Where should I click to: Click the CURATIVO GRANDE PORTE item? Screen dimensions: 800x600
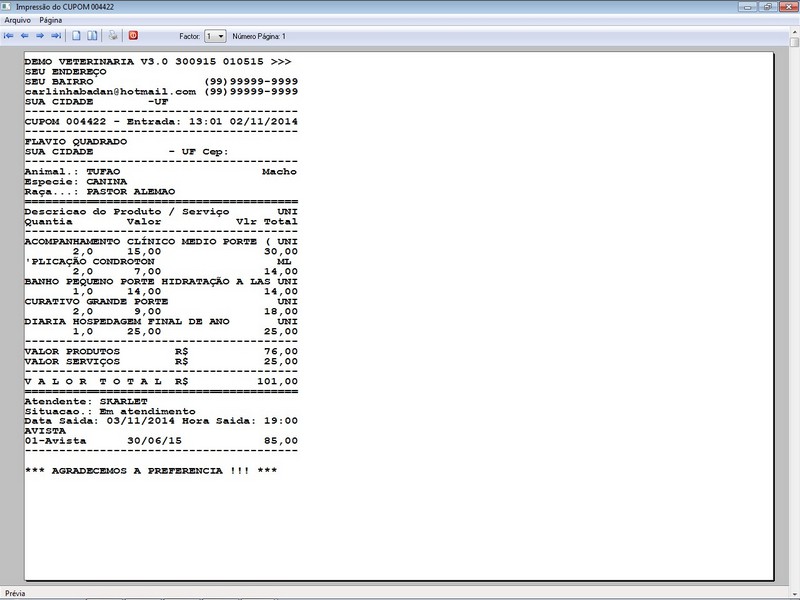point(161,301)
